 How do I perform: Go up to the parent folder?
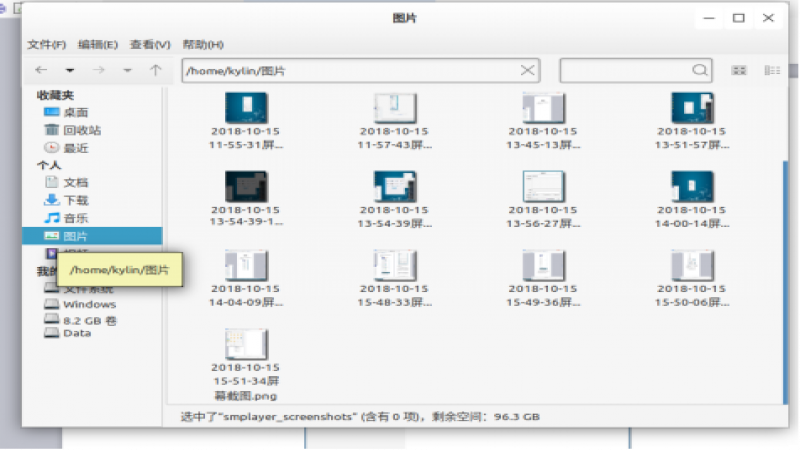tap(155, 70)
